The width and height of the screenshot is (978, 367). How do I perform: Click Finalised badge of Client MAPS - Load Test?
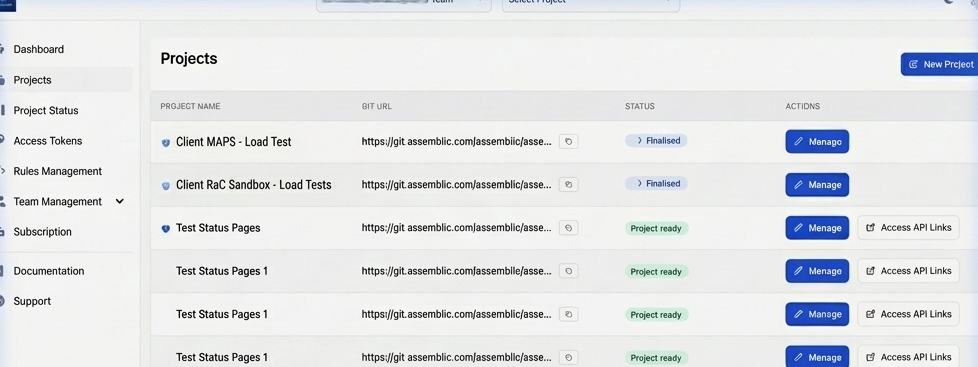tap(656, 141)
